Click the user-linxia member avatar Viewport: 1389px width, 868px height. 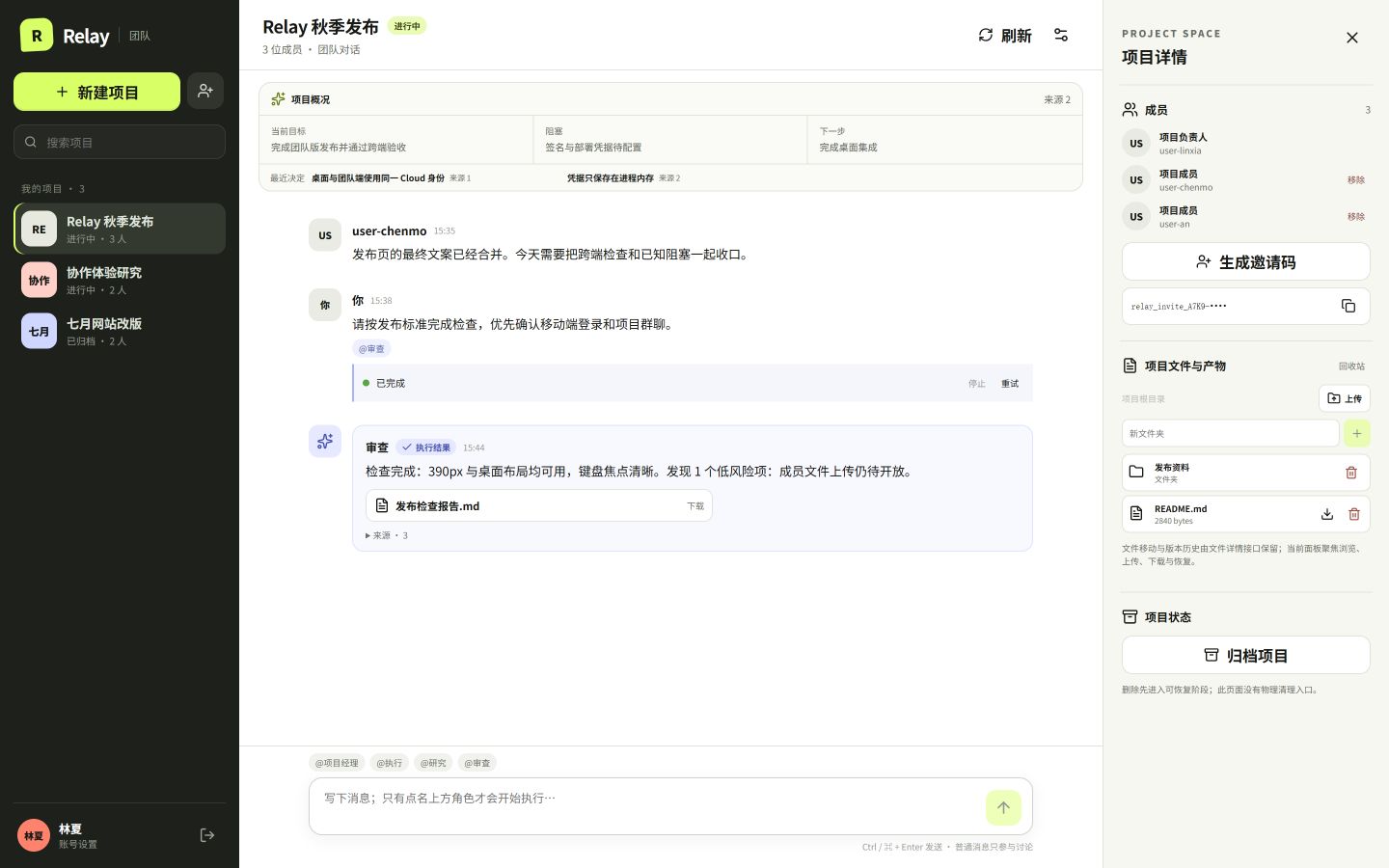pyautogui.click(x=1136, y=143)
